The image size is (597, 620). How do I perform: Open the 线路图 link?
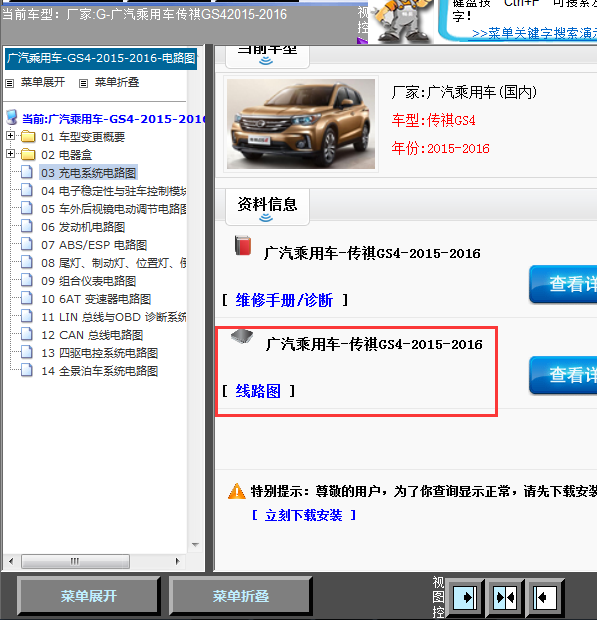click(258, 391)
